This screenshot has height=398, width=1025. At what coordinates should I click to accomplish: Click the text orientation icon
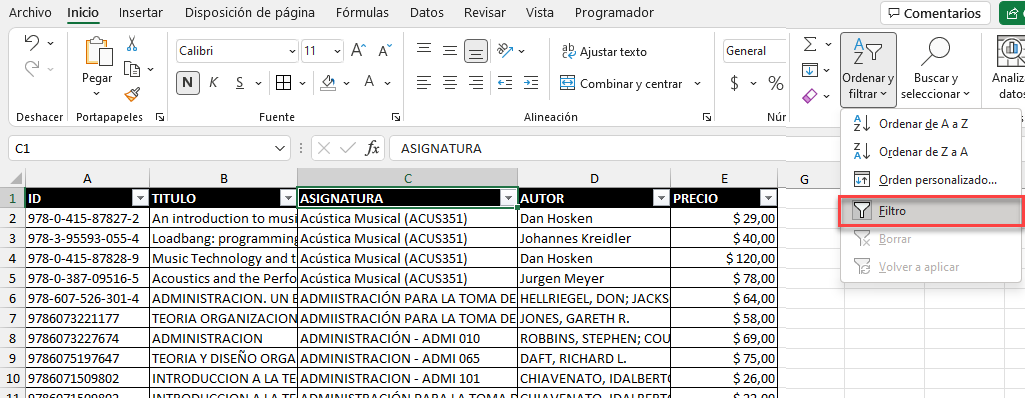point(505,50)
